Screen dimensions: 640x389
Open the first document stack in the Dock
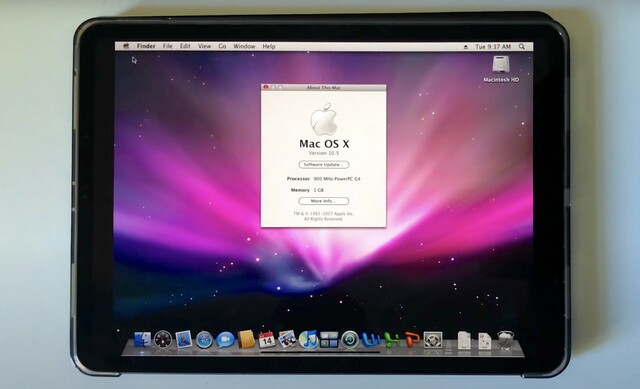464,340
